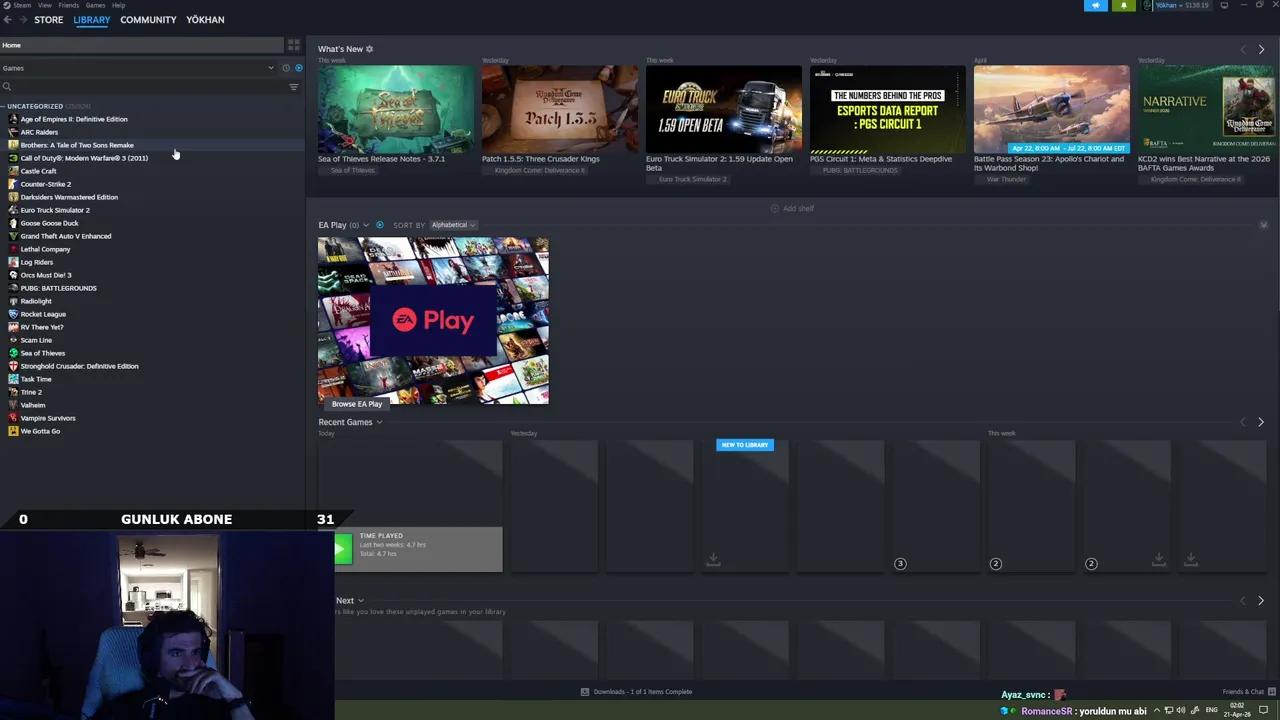Open the Games collection dropdown
This screenshot has width=1280, height=720.
point(138,68)
